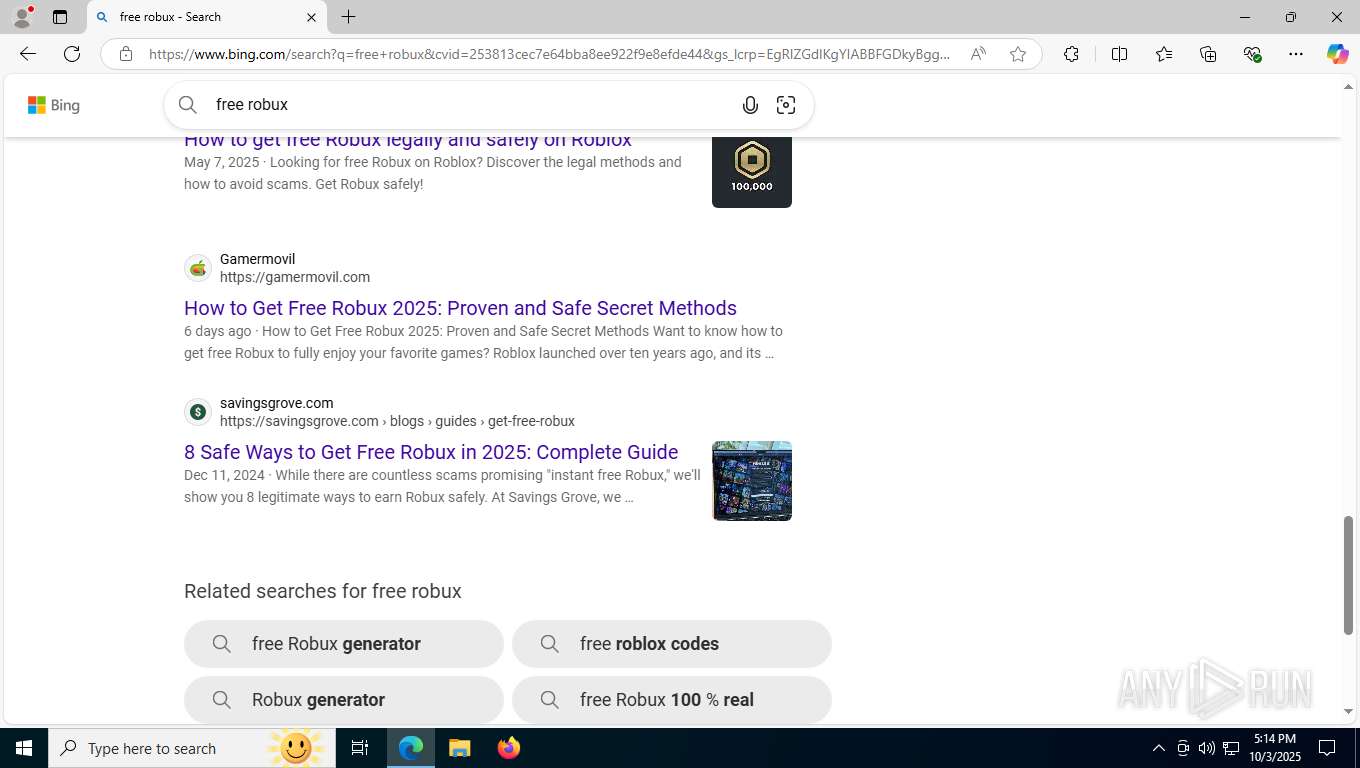Click the browser address bar URL
This screenshot has width=1360, height=768.
pos(549,54)
